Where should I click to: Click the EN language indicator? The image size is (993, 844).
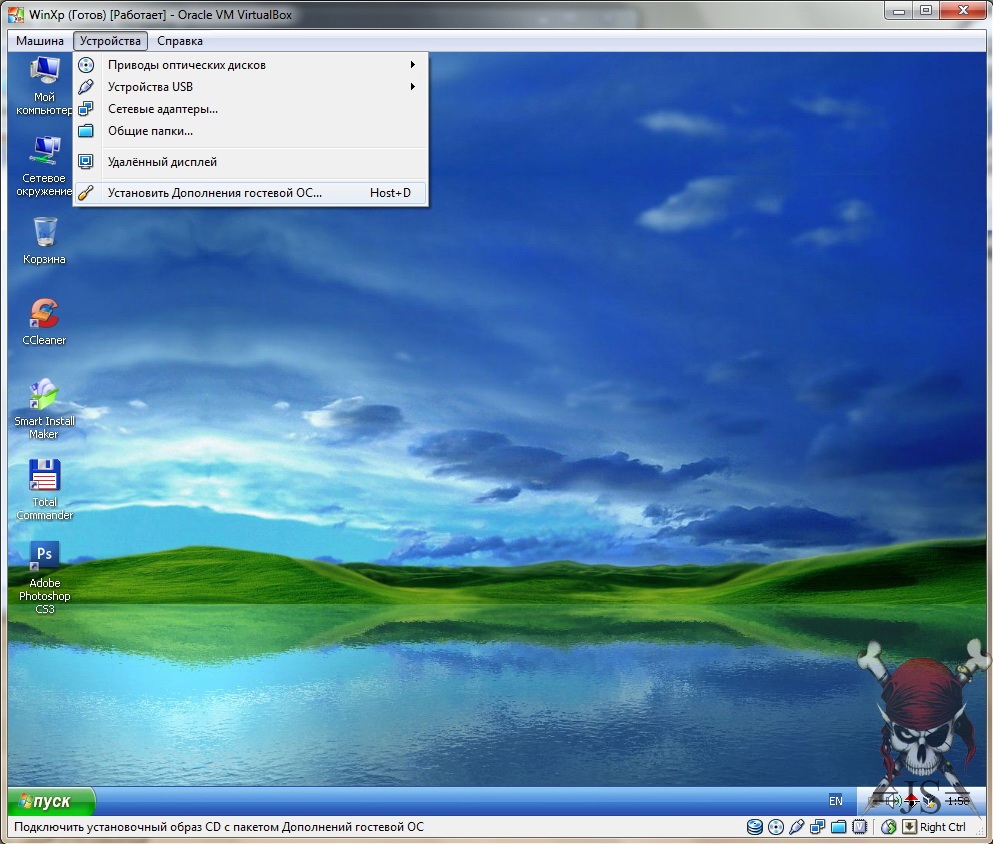[x=836, y=801]
